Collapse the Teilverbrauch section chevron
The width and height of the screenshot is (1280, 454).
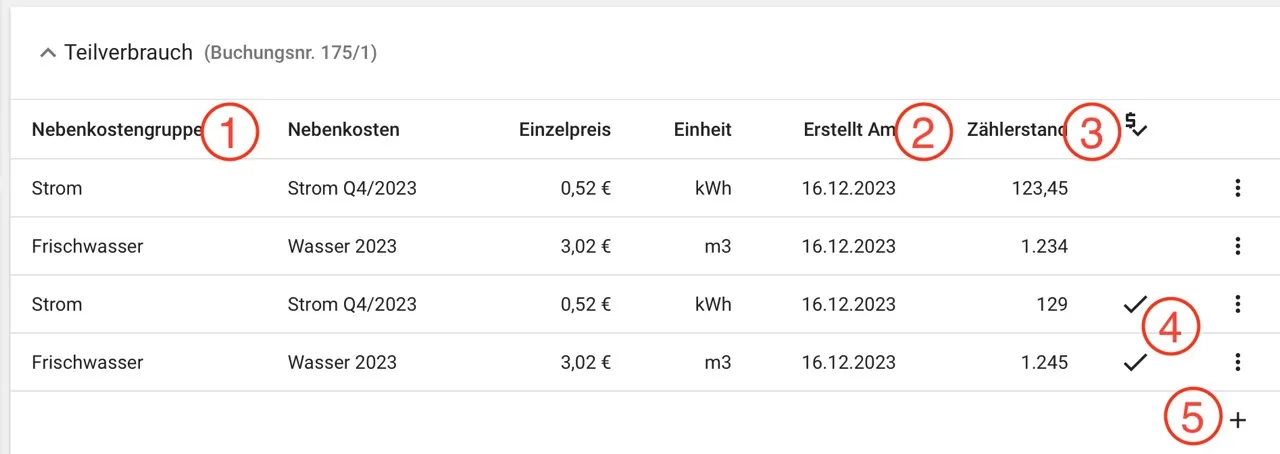point(47,53)
